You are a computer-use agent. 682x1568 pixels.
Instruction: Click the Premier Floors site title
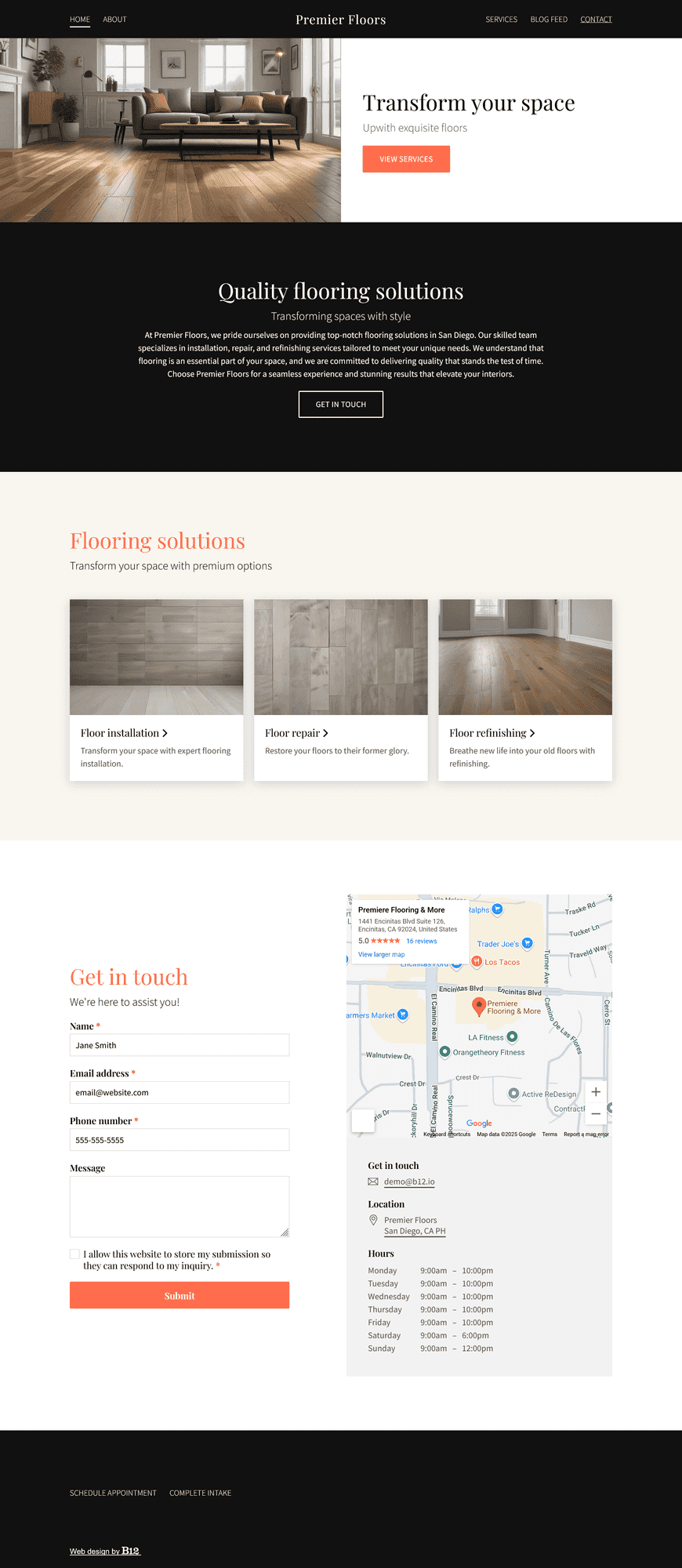tap(341, 20)
